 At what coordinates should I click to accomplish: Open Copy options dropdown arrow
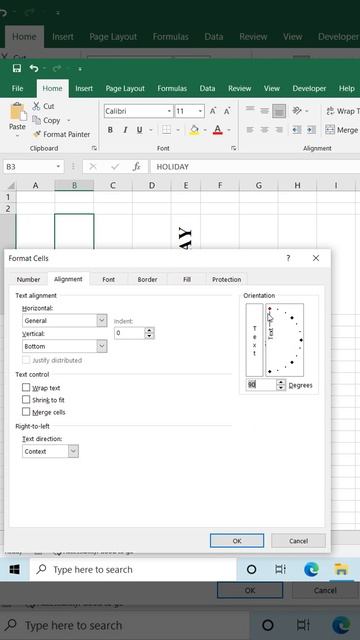[68, 120]
